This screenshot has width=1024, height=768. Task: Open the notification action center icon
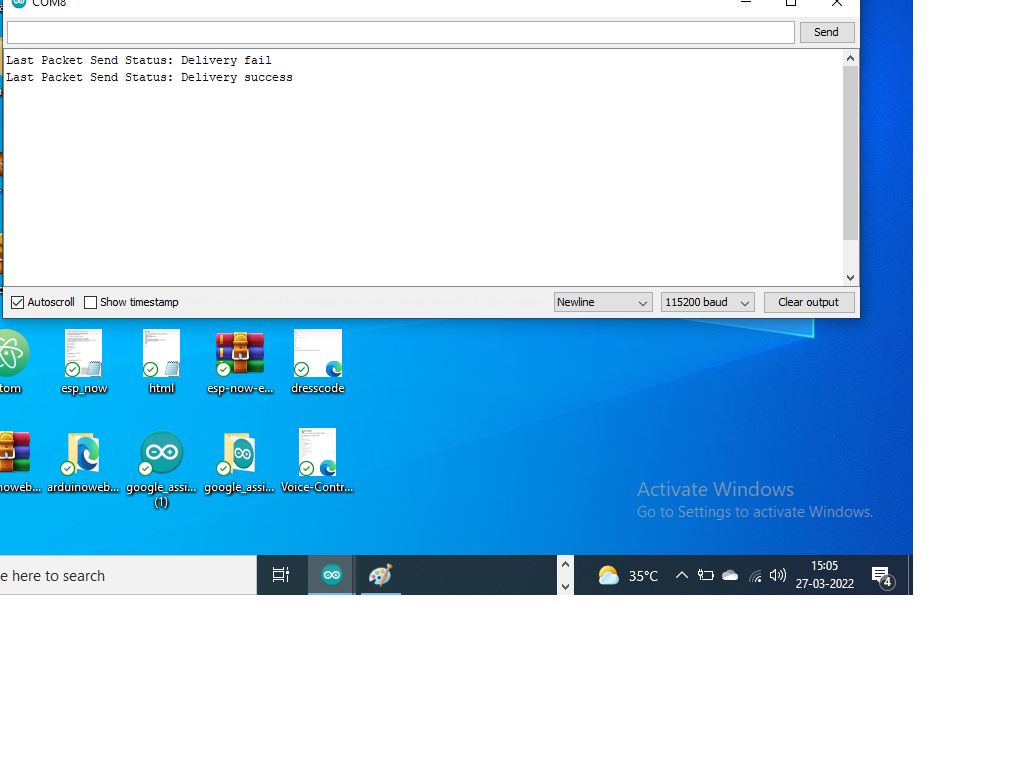coord(883,577)
